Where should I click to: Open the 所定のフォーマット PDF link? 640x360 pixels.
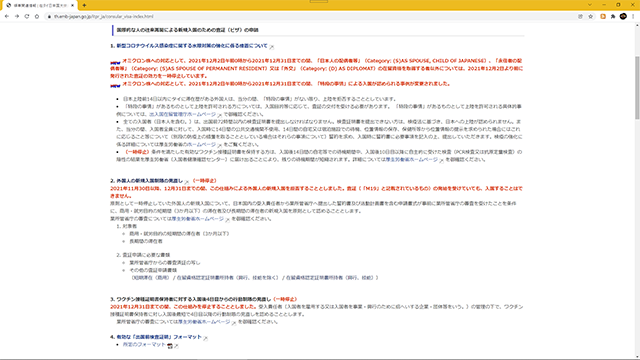coord(144,344)
